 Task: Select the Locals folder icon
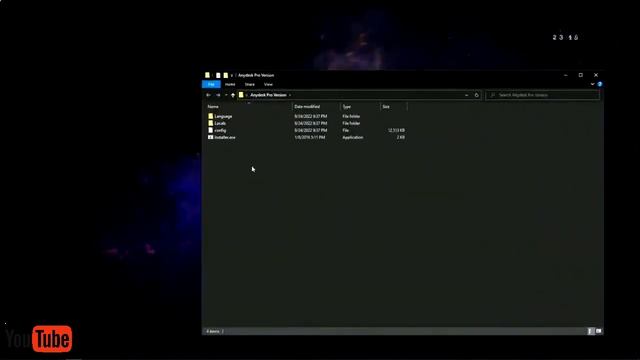[x=211, y=123]
